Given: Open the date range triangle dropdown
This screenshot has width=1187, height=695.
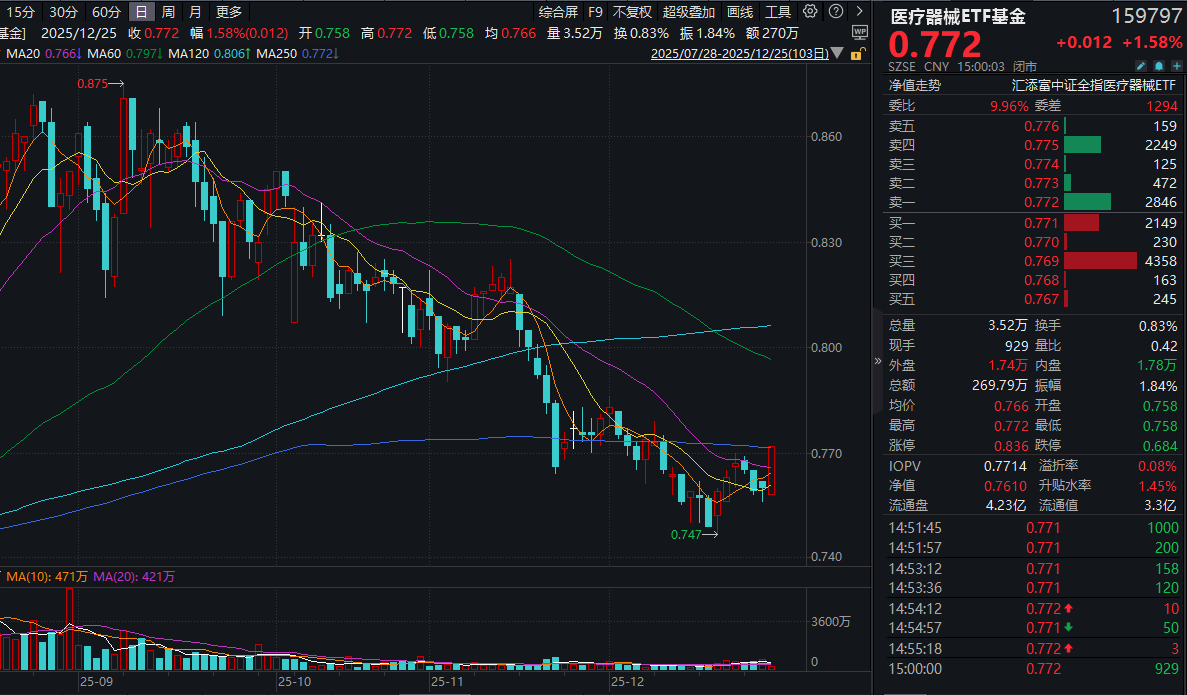Looking at the screenshot, I should pos(838,54).
